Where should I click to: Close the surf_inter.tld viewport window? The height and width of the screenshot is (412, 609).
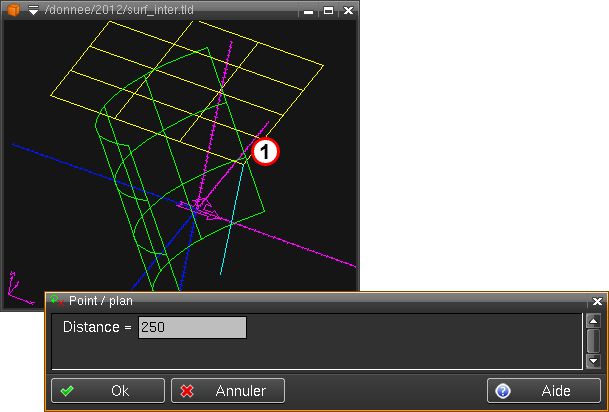(x=347, y=11)
